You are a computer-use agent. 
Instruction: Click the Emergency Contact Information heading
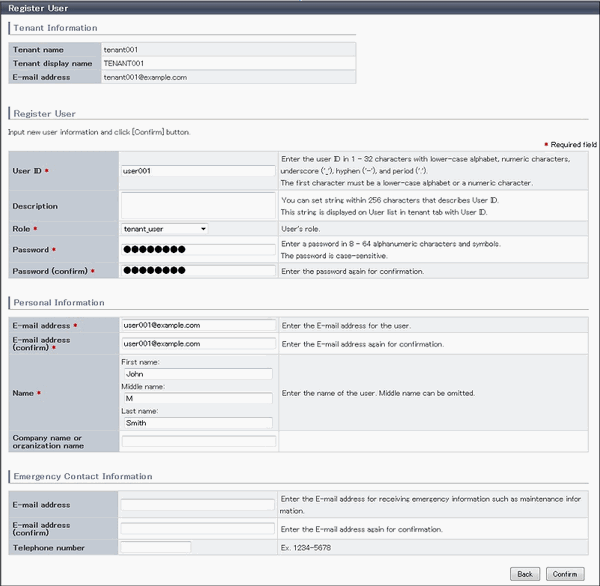pos(83,477)
